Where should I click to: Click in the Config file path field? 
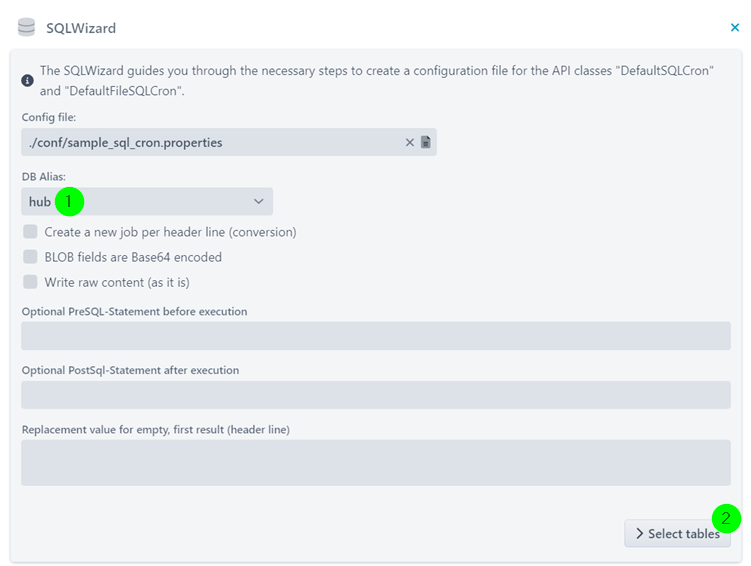tap(228, 142)
